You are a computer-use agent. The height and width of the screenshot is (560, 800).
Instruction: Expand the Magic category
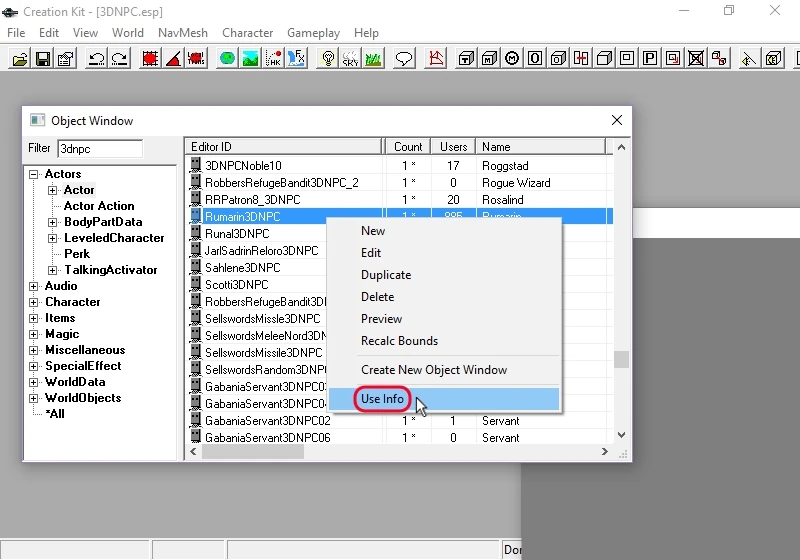click(34, 335)
